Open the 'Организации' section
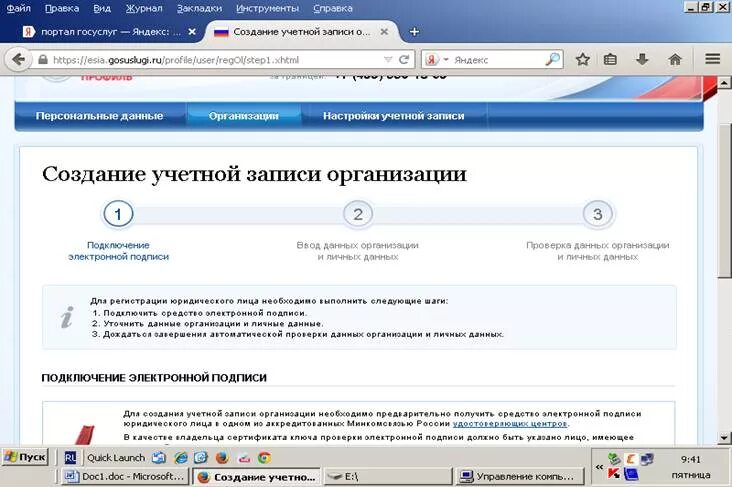Screen dimensions: 732x487 [244, 116]
